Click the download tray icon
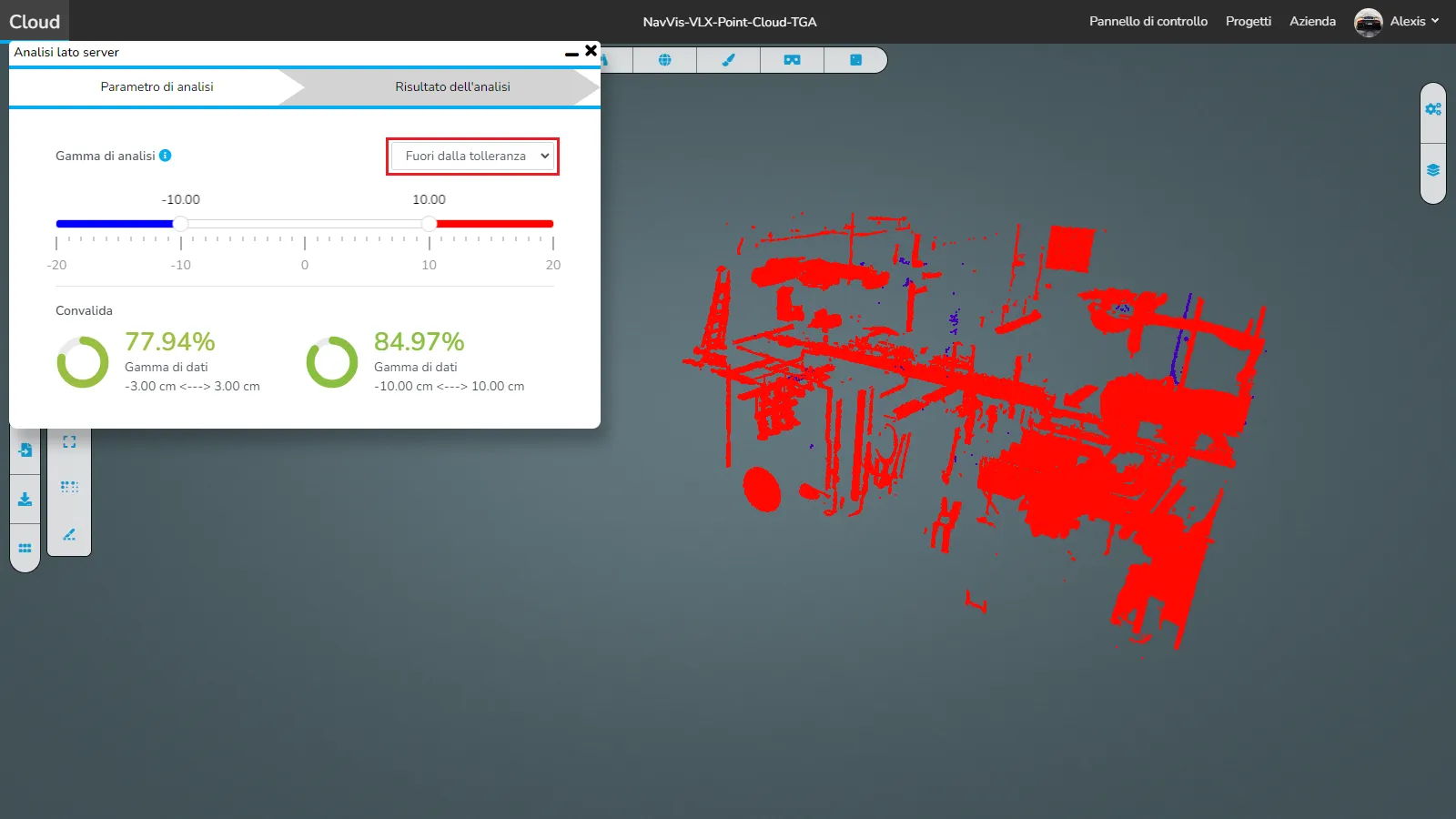 [x=25, y=500]
